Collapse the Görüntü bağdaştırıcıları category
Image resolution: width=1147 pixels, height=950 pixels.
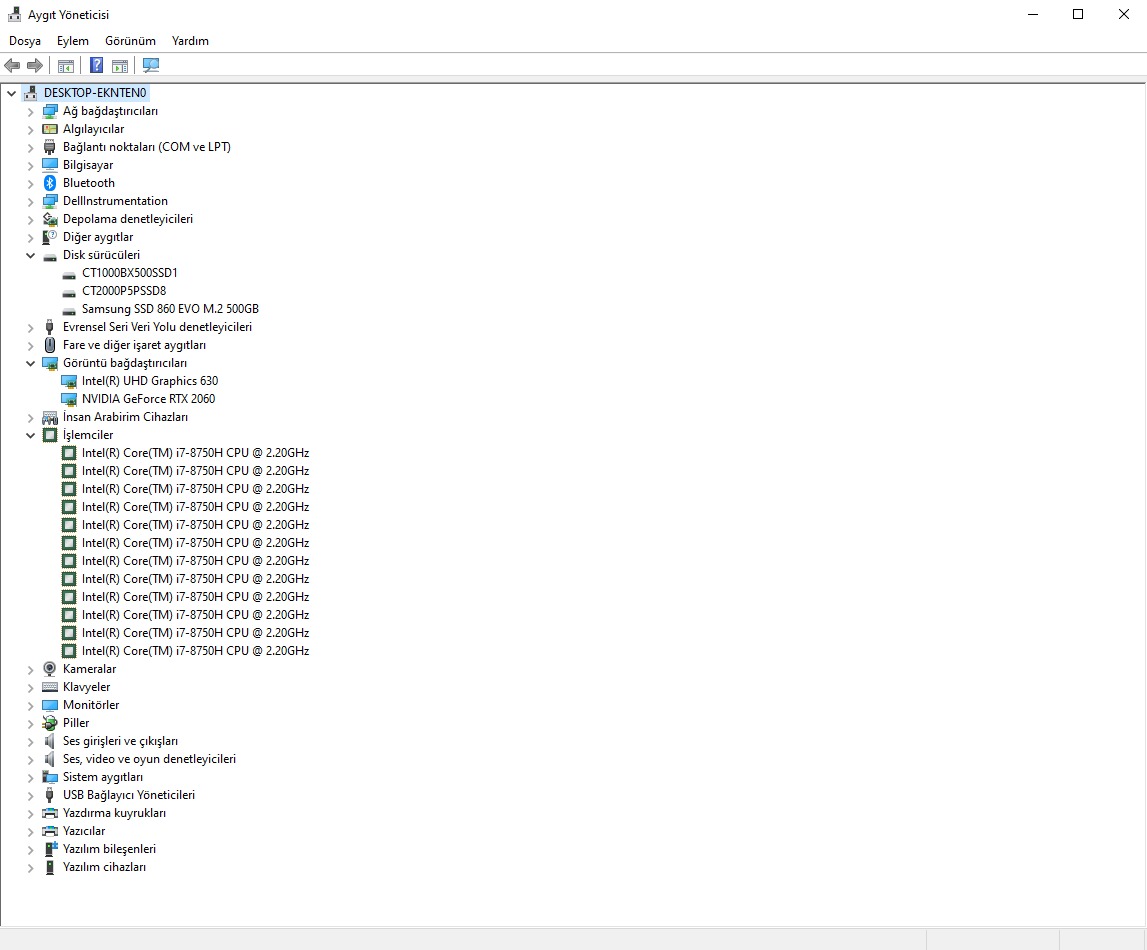point(30,363)
